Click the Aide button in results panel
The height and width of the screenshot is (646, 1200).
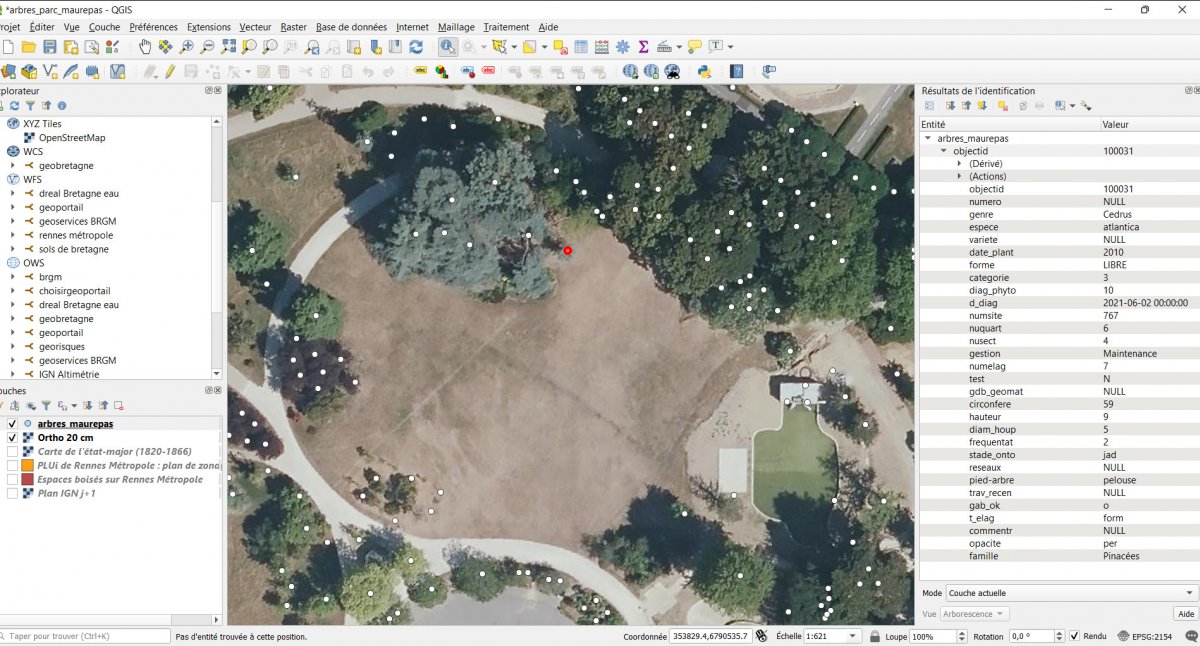(x=1184, y=613)
